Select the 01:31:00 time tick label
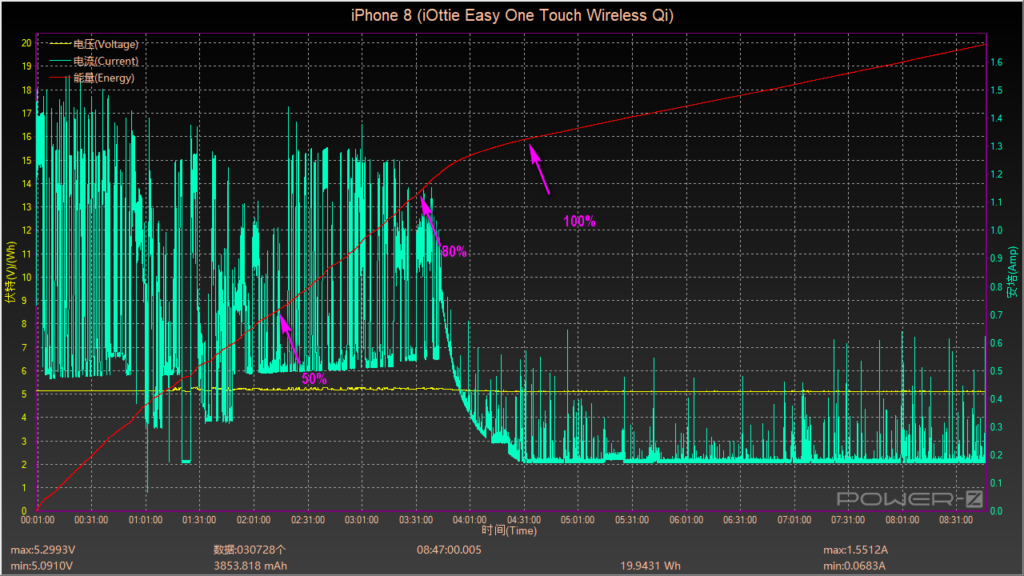This screenshot has height=576, width=1024. (199, 520)
